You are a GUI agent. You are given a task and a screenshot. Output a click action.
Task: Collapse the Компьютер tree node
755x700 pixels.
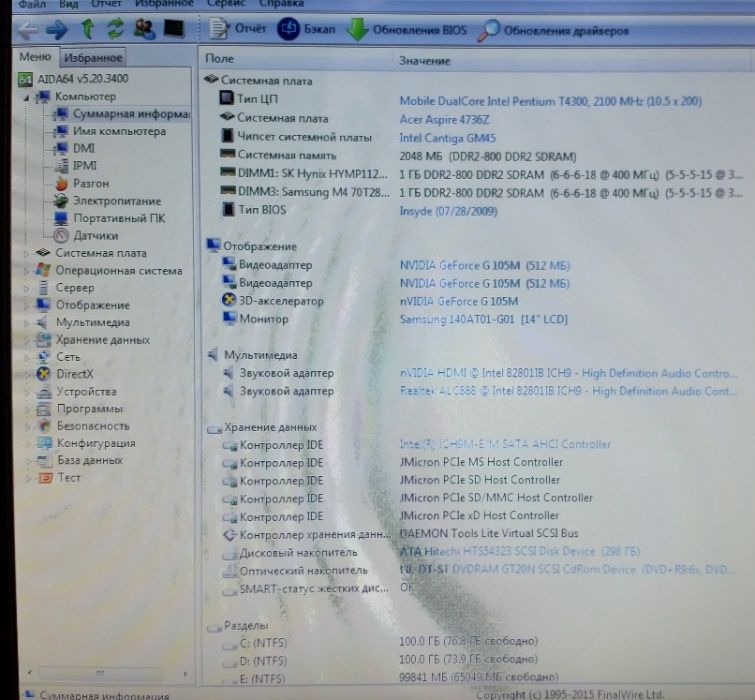pyautogui.click(x=26, y=98)
